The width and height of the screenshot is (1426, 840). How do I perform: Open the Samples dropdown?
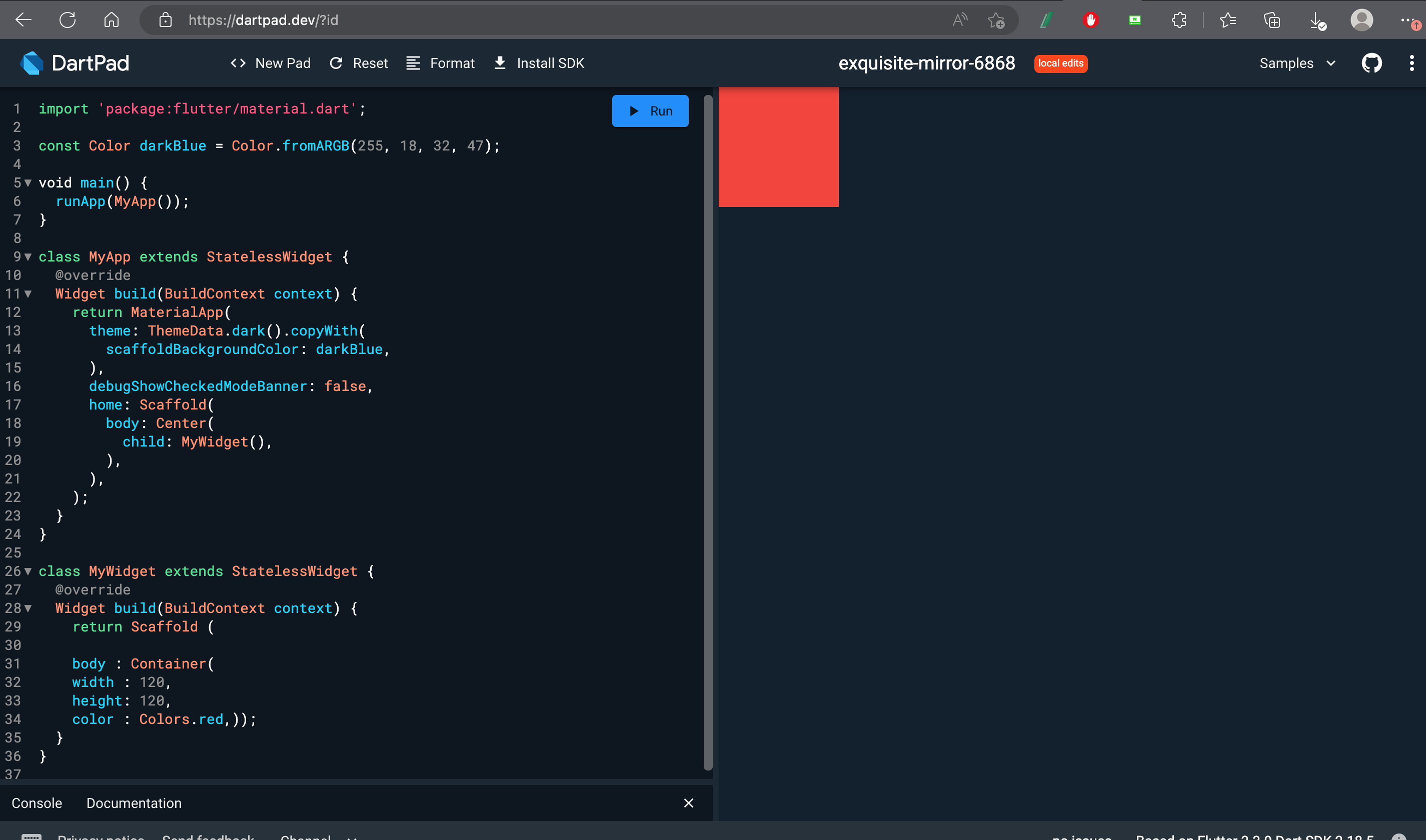[1297, 63]
